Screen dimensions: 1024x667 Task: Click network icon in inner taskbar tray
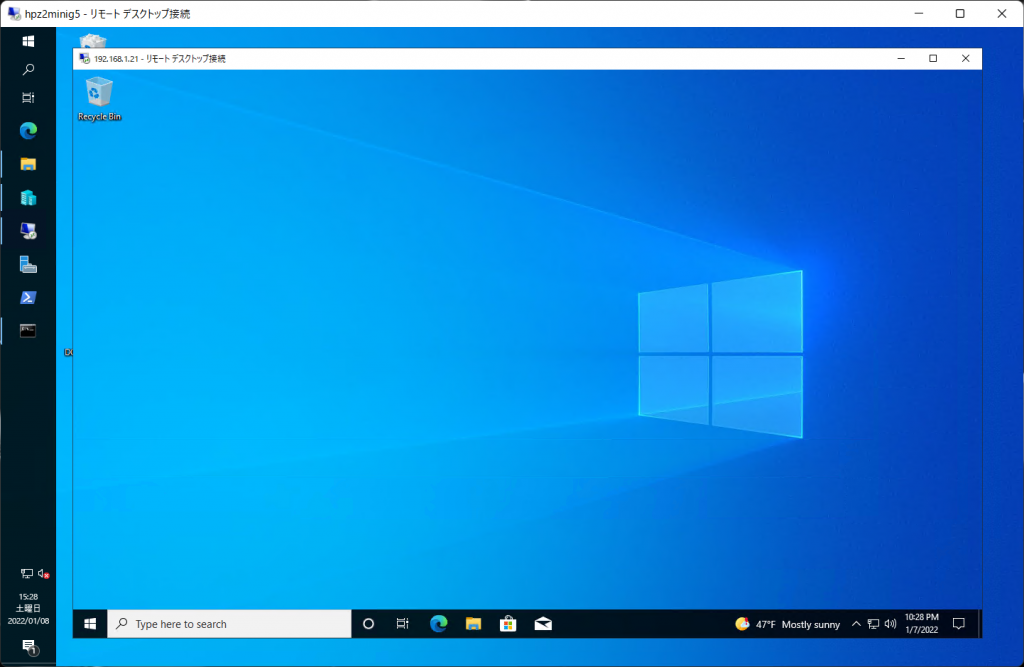pyautogui.click(x=873, y=624)
